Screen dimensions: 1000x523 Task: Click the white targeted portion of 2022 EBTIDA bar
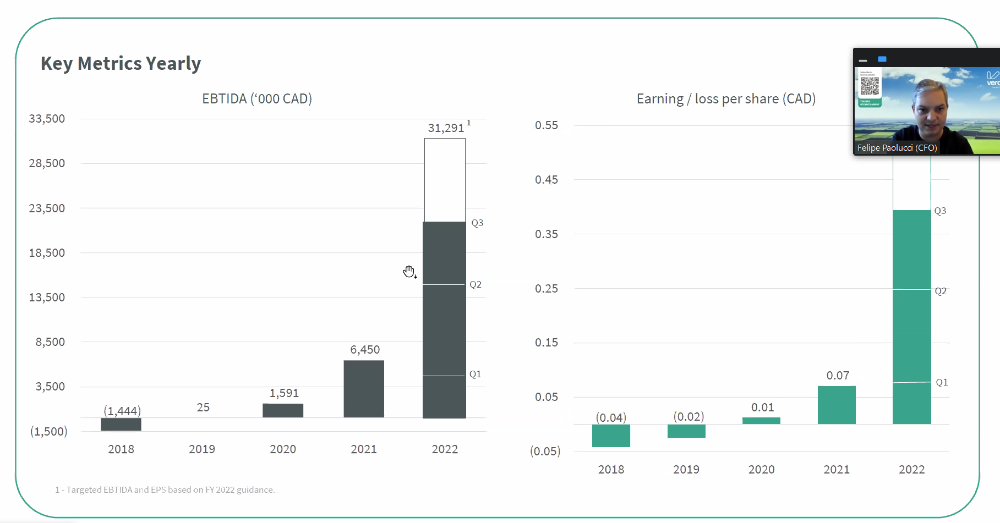pyautogui.click(x=444, y=180)
